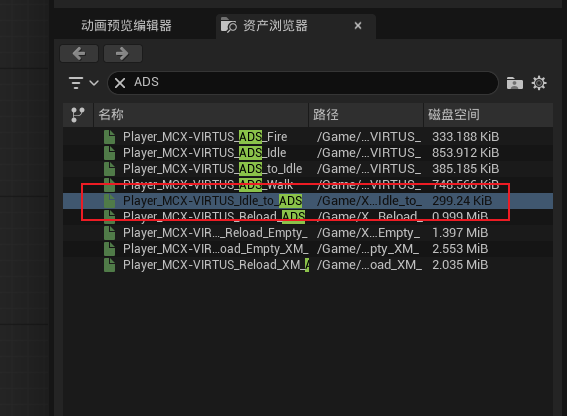The height and width of the screenshot is (416, 567).
Task: Click the revision control column header icon
Action: pos(78,115)
